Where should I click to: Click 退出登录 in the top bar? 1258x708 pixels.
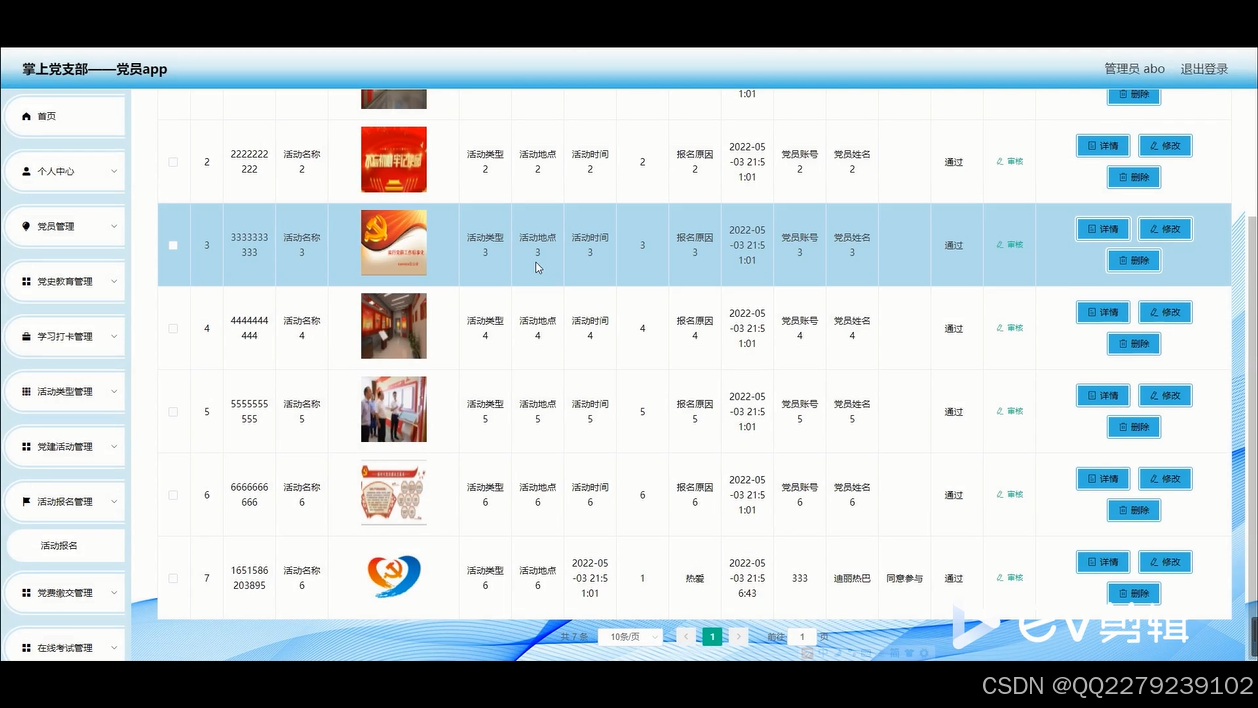(x=1202, y=68)
